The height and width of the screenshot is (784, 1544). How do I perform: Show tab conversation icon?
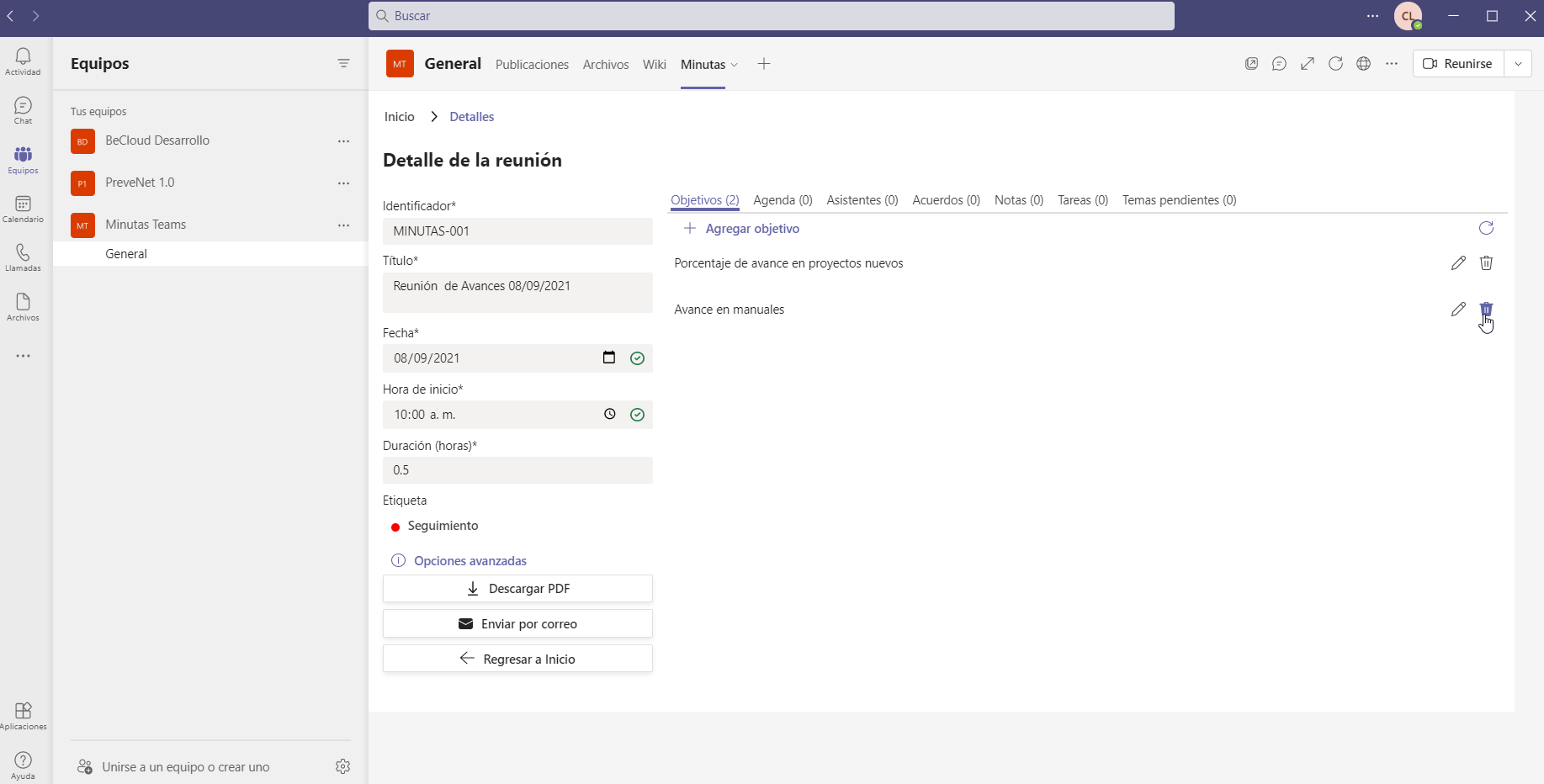1279,64
